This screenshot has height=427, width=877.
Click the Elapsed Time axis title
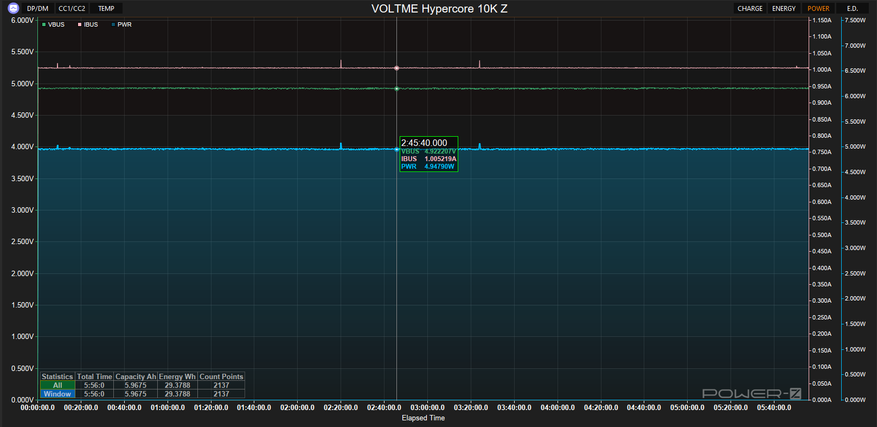click(x=423, y=418)
